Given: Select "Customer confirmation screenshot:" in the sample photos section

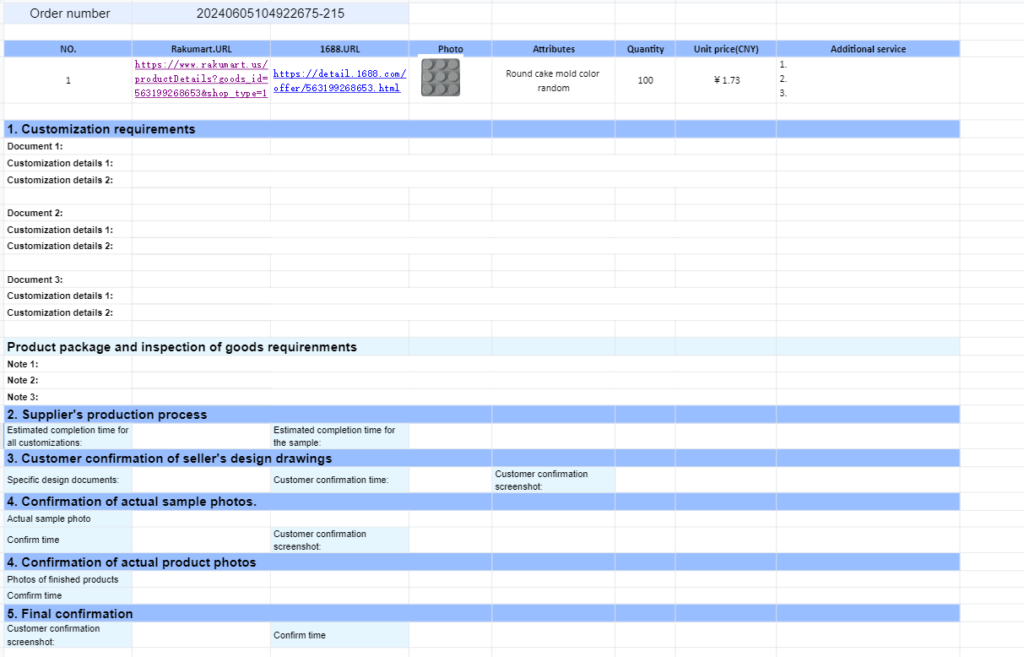Looking at the screenshot, I should pos(320,540).
